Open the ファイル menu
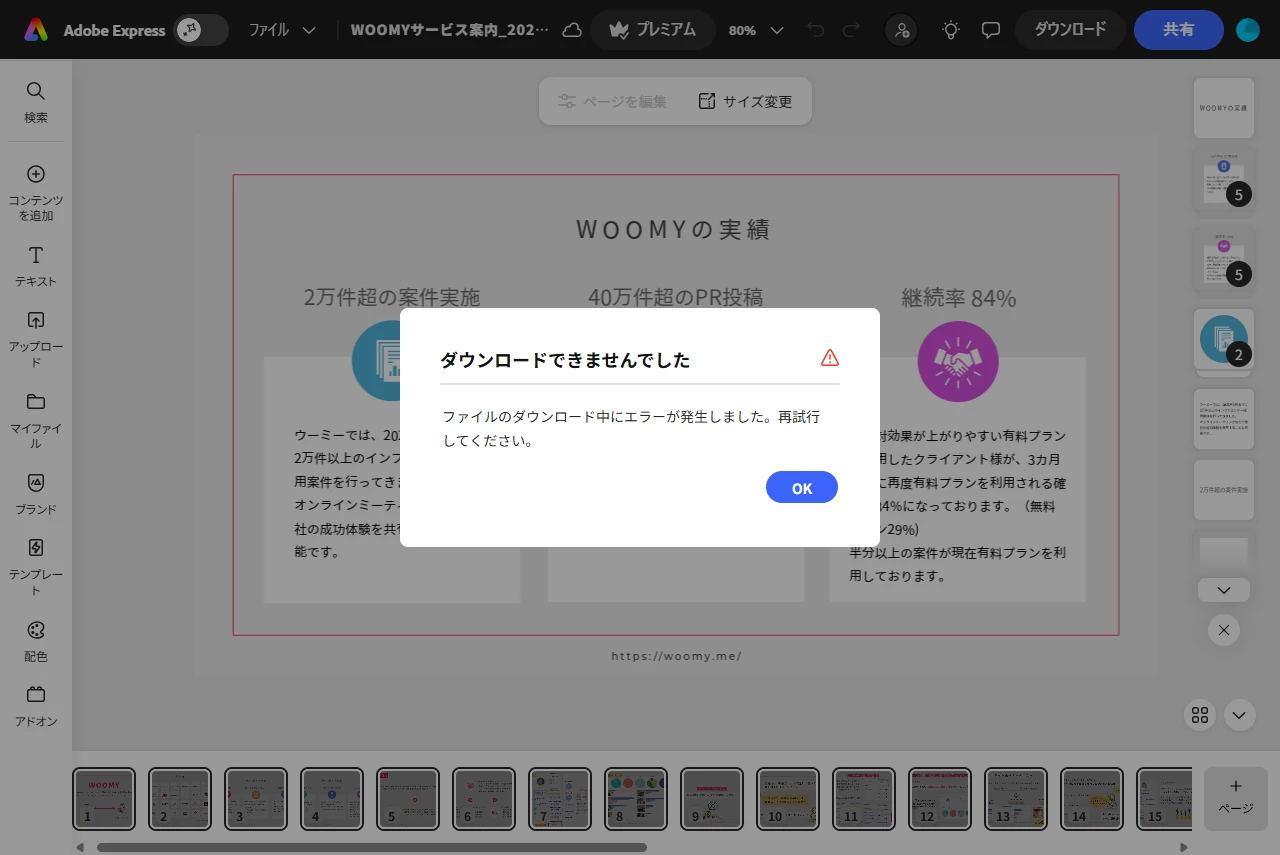Image resolution: width=1280 pixels, height=855 pixels. click(283, 30)
